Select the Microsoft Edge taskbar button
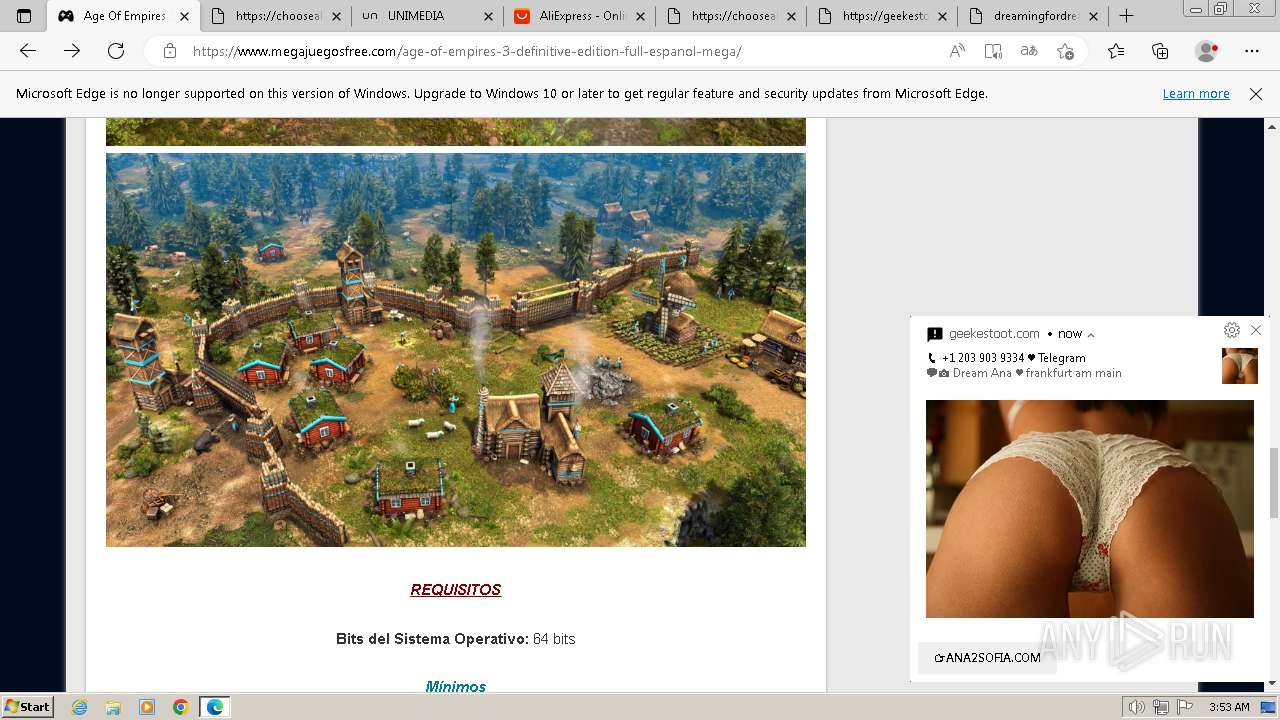 215,707
